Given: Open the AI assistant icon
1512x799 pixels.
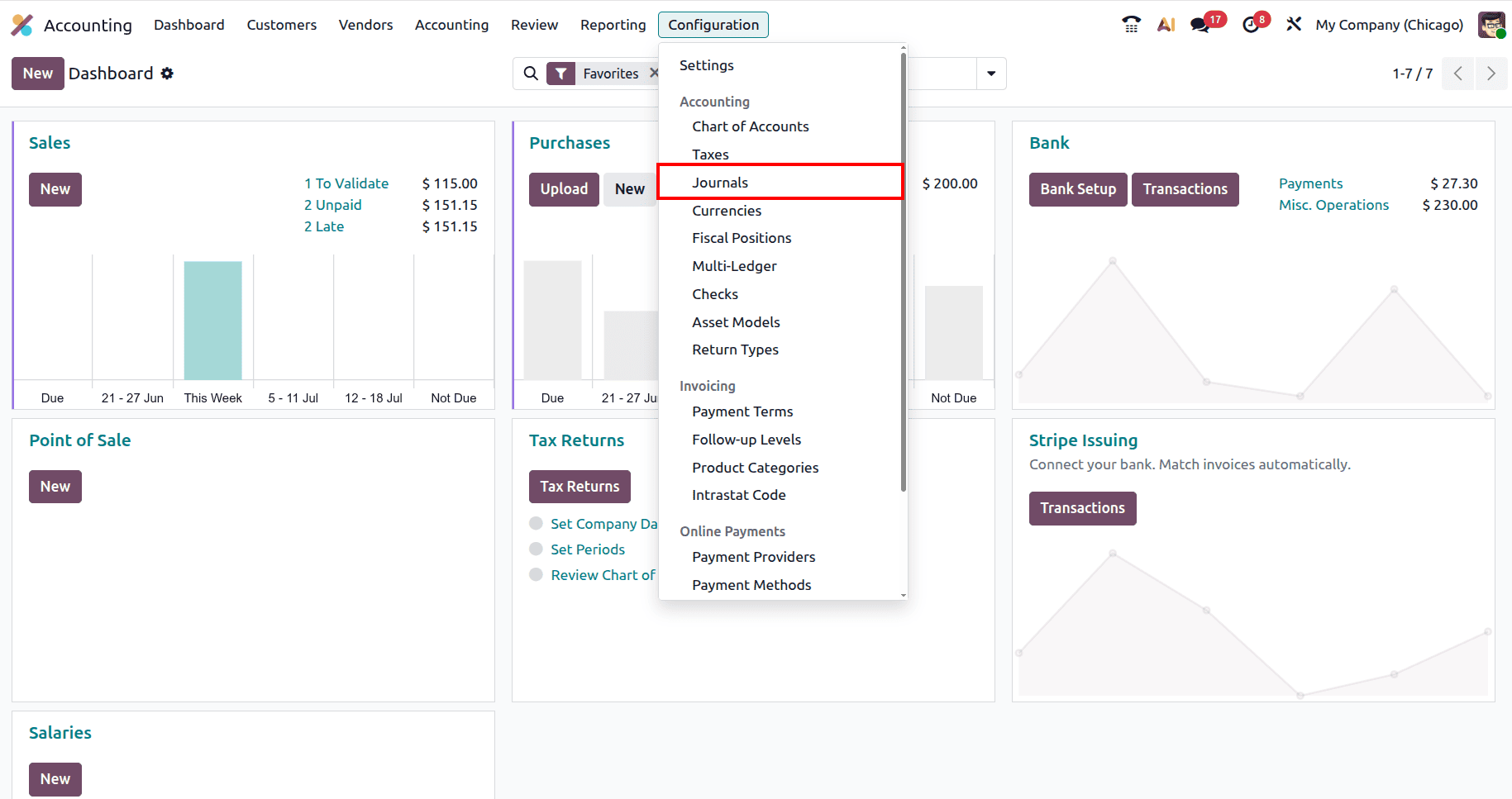Looking at the screenshot, I should click(x=1166, y=25).
